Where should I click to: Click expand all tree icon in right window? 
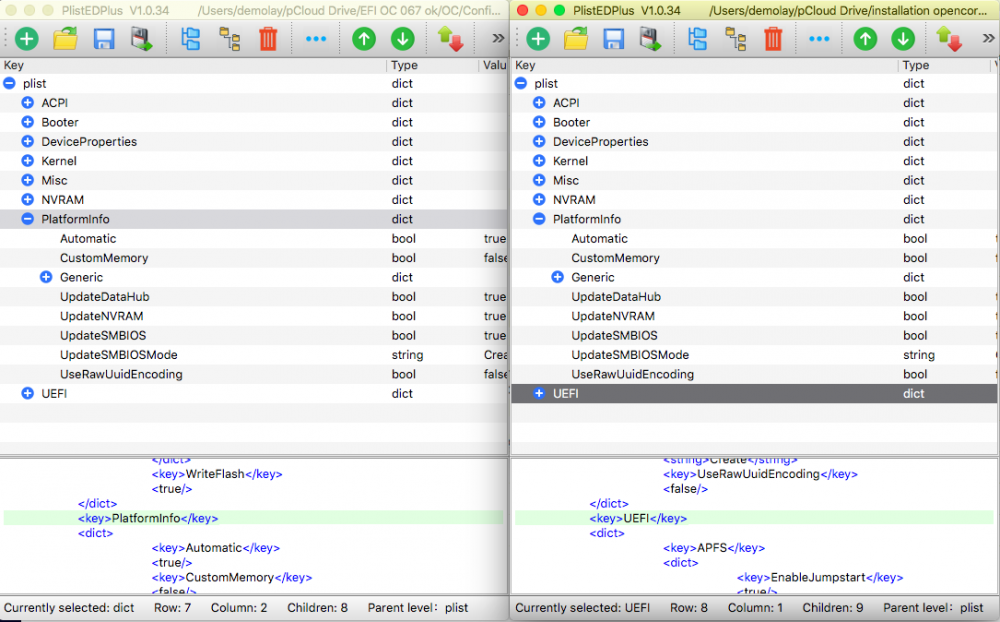coord(697,39)
